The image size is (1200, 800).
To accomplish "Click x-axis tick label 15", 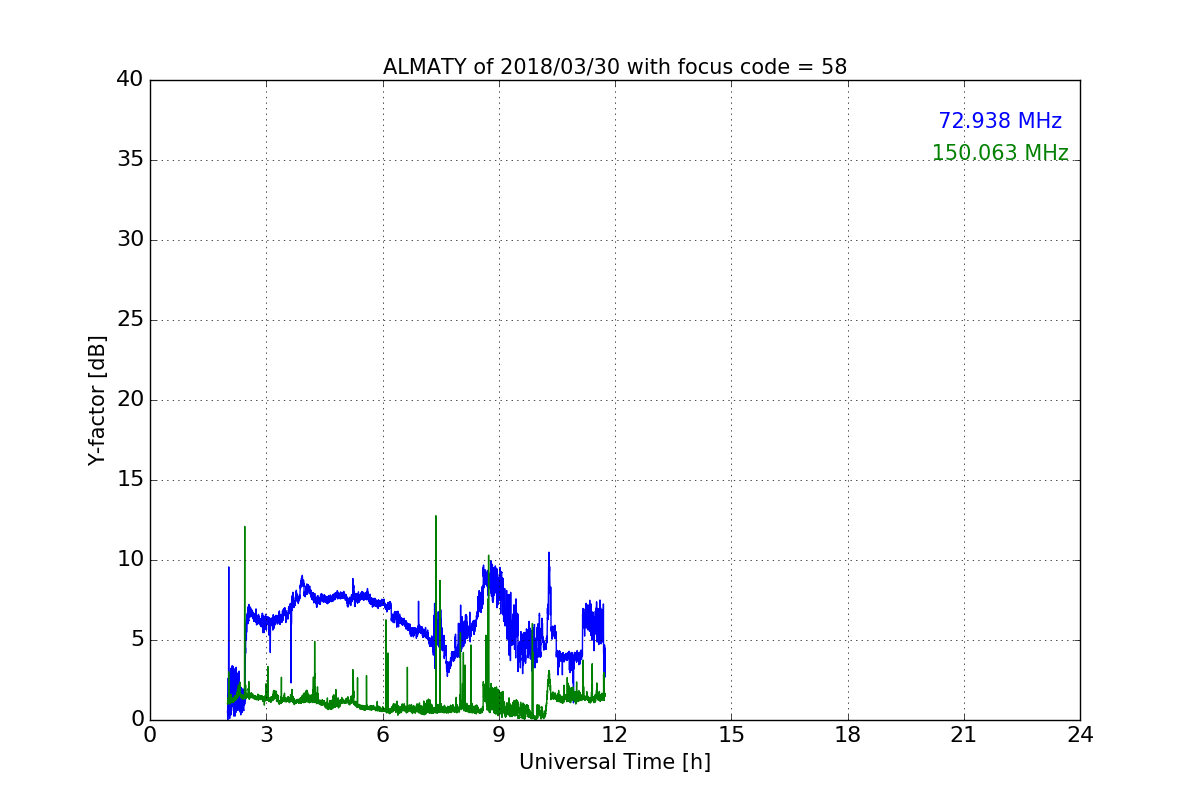I will coord(731,735).
